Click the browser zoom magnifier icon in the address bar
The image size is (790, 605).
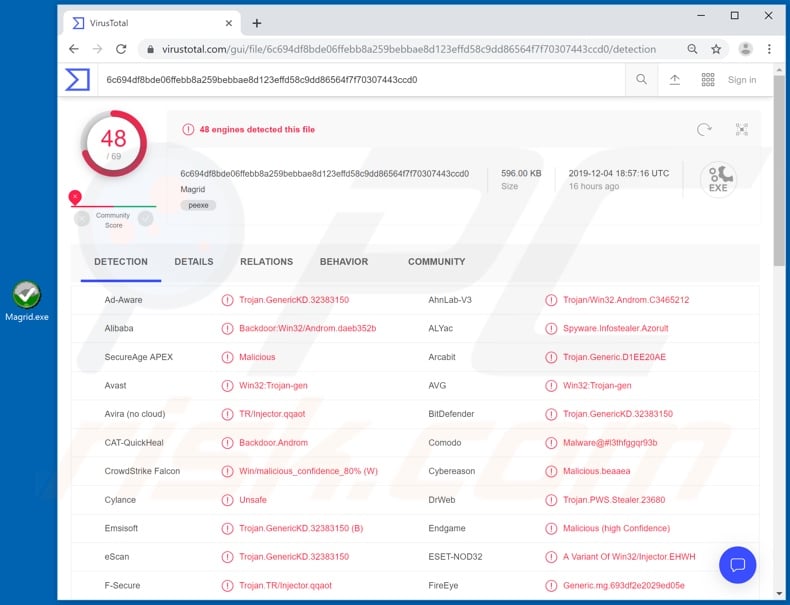692,49
